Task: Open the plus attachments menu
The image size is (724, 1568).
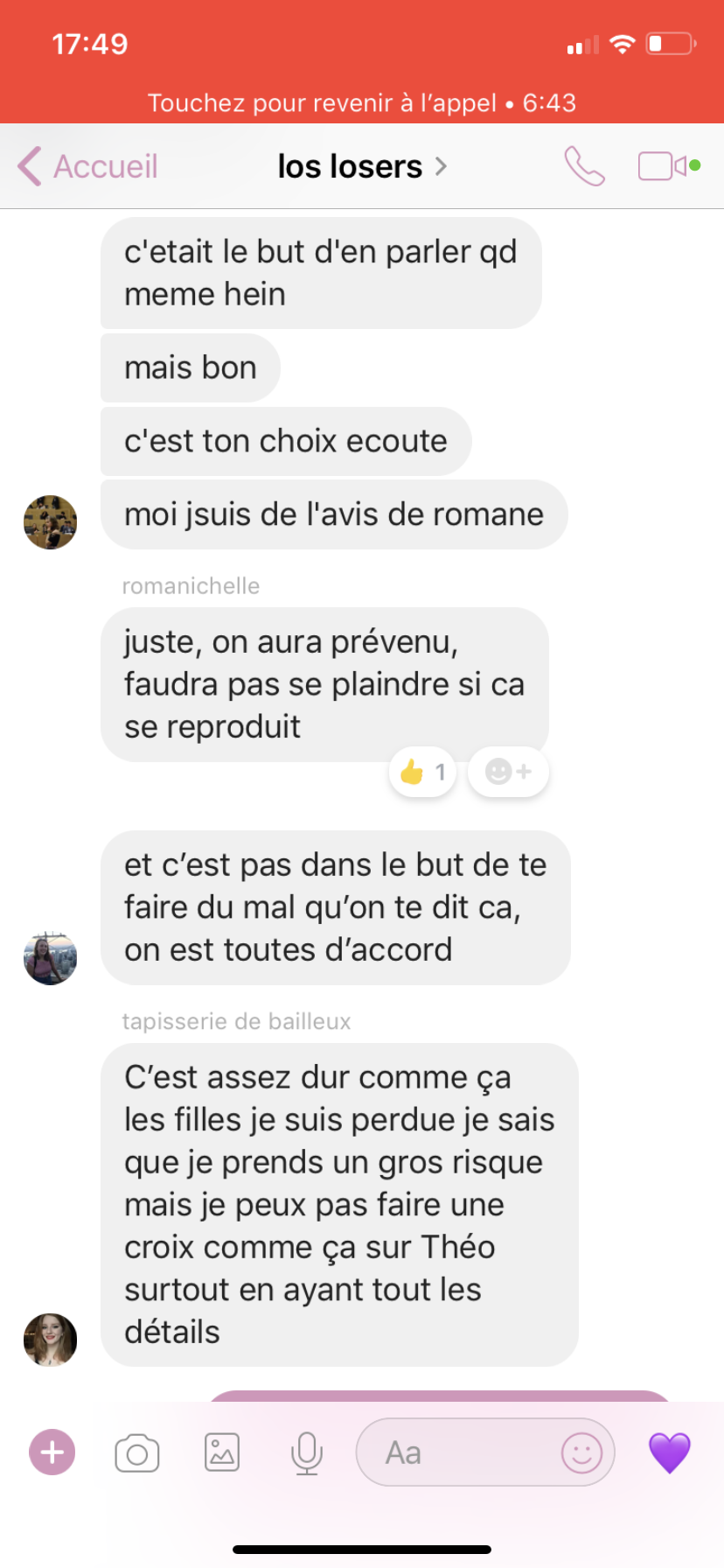Action: [52, 1452]
